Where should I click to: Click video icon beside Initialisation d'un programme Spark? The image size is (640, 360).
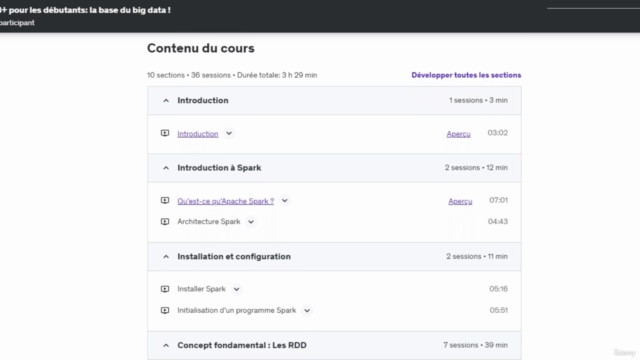pos(165,310)
